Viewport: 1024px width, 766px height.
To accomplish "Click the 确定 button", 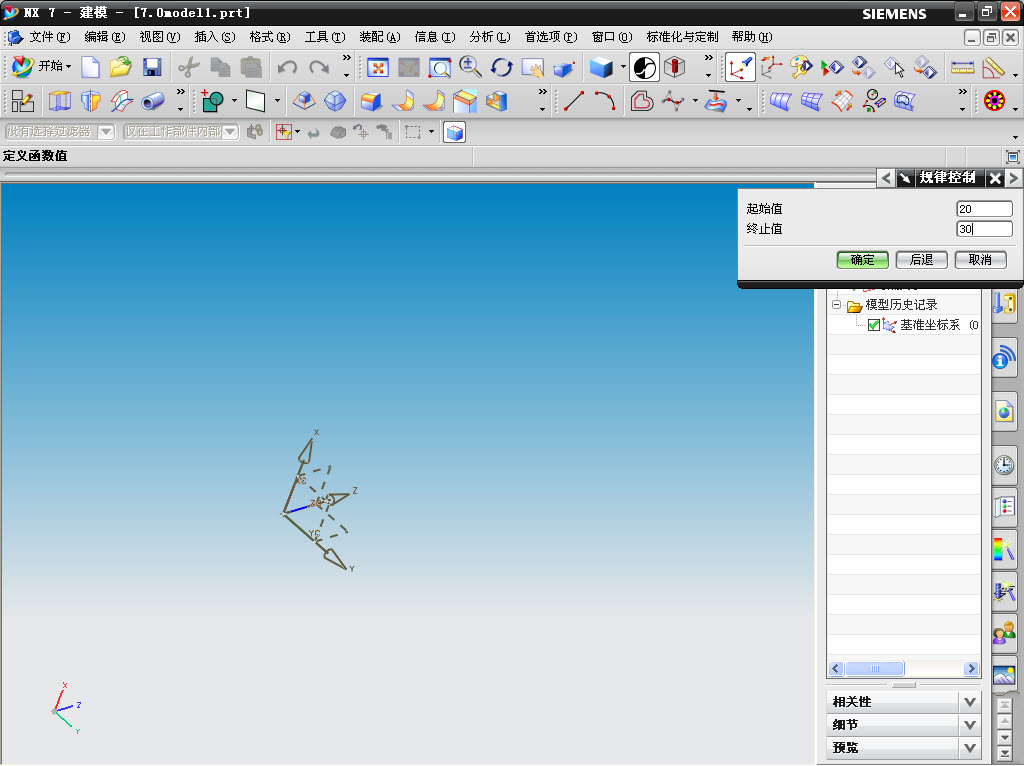I will (x=863, y=260).
